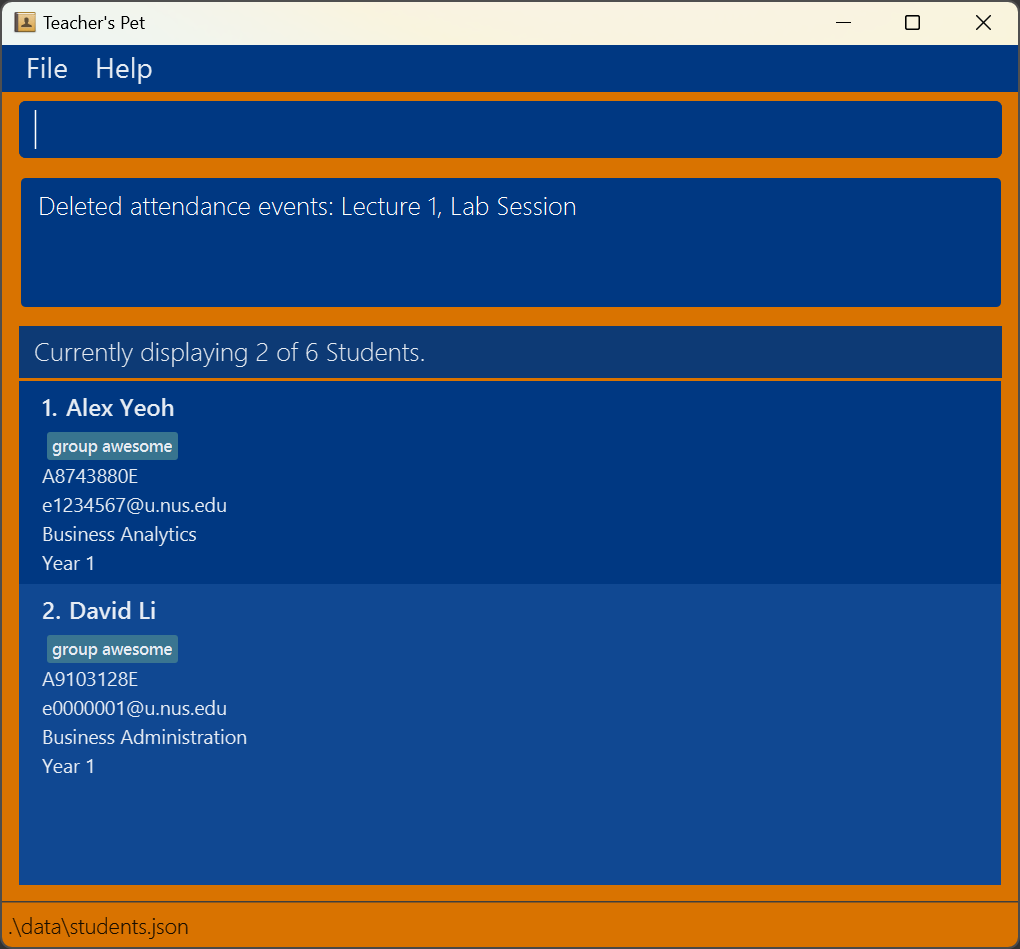Screen dimensions: 1020x949
Task: Click the Business Administration major text
Action: click(144, 738)
